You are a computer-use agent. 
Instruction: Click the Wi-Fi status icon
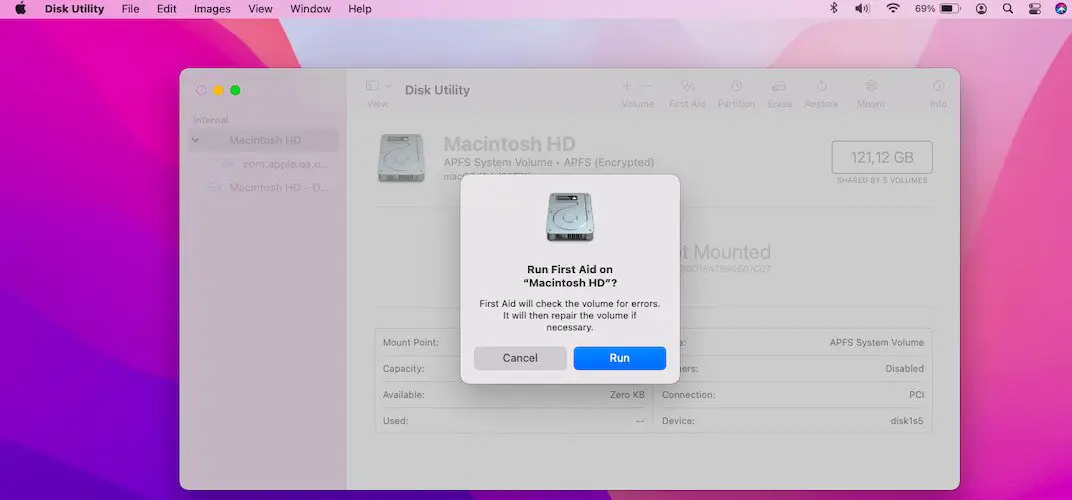point(892,9)
